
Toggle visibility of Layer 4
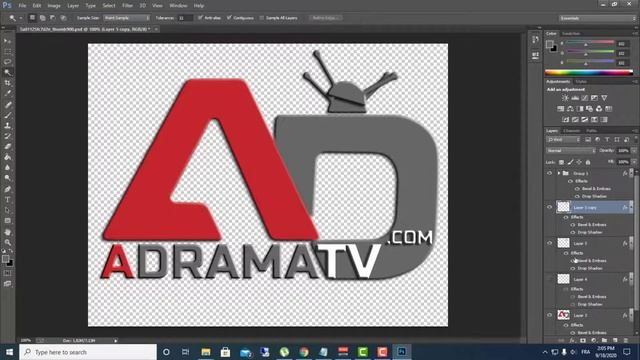549,279
